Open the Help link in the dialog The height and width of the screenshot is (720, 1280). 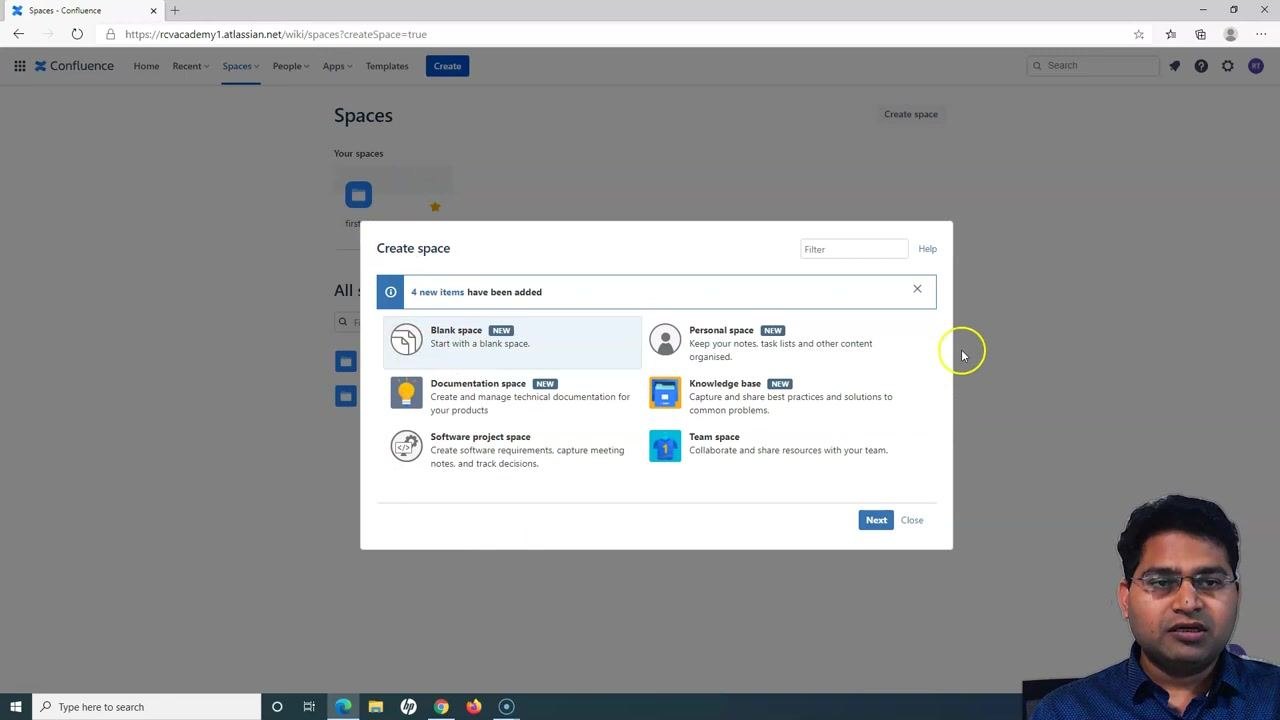(928, 249)
